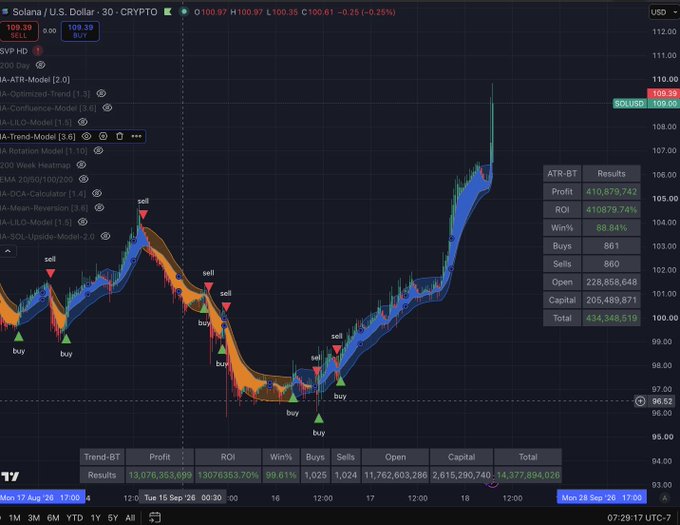Toggle visibility of 200 Week Heatmap
Image resolution: width=680 pixels, height=525 pixels.
tap(81, 165)
